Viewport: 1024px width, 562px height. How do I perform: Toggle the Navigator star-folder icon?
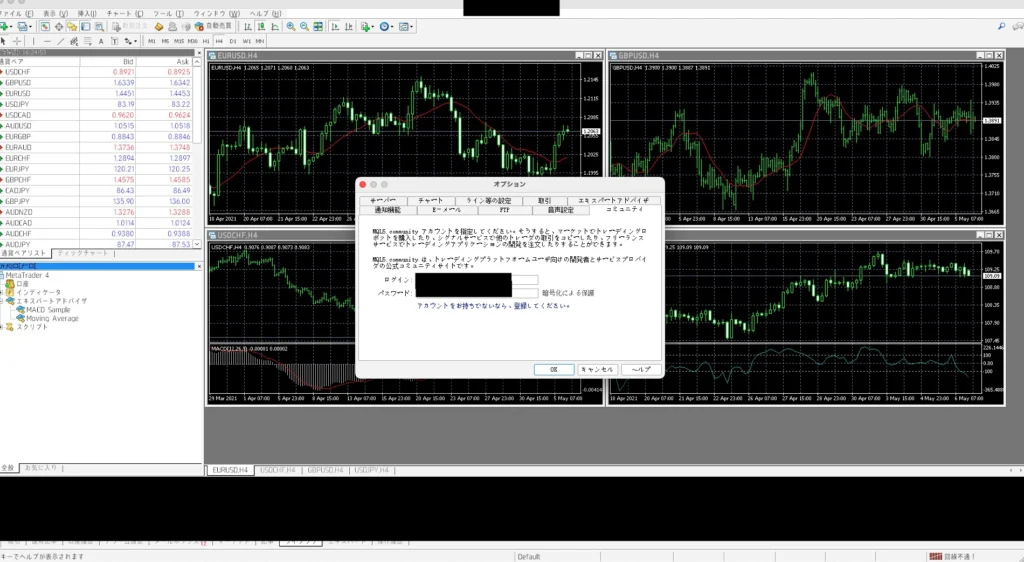[x=72, y=27]
